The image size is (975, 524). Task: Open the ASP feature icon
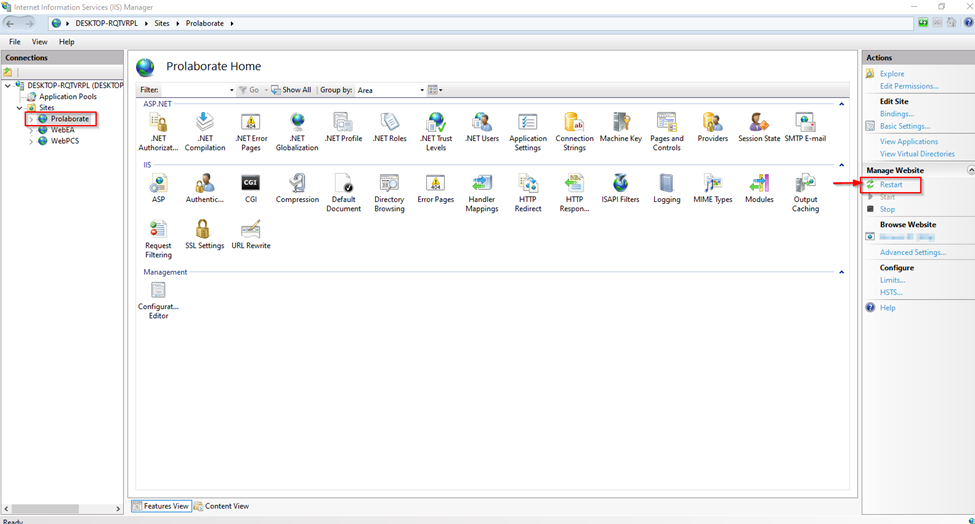[158, 188]
